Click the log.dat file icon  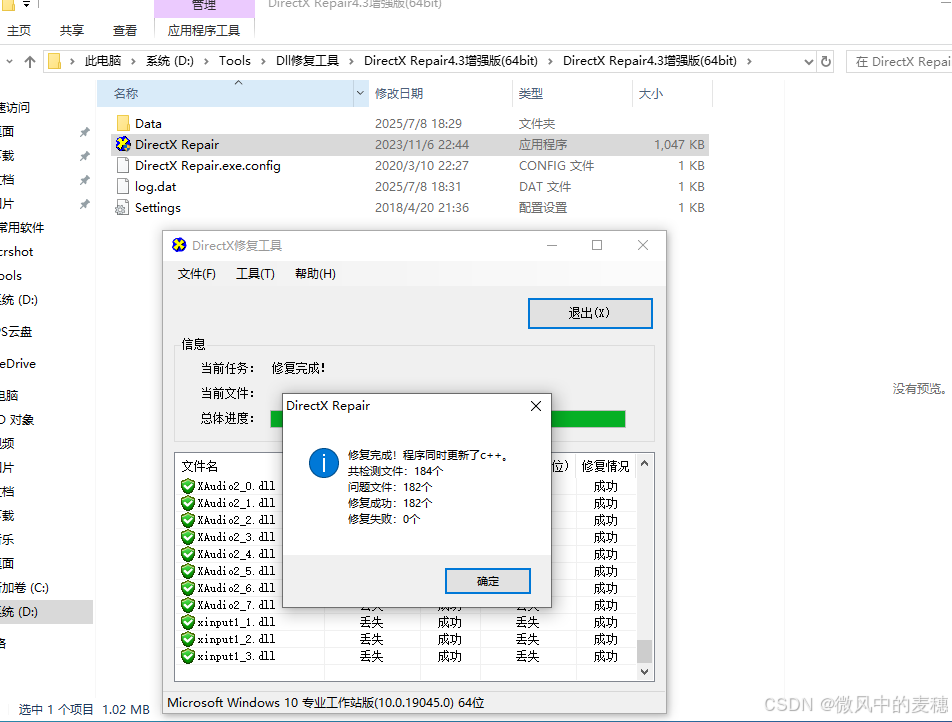123,186
